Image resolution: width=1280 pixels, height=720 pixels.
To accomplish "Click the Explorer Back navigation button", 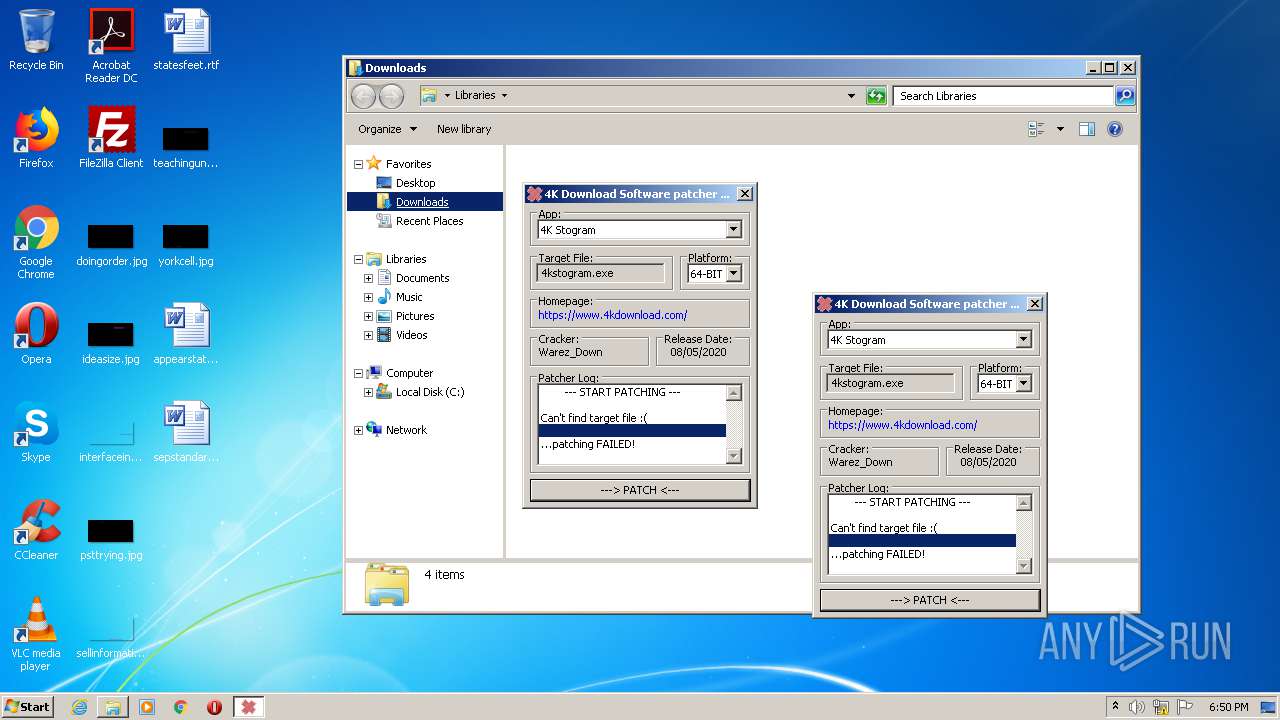I will [363, 96].
